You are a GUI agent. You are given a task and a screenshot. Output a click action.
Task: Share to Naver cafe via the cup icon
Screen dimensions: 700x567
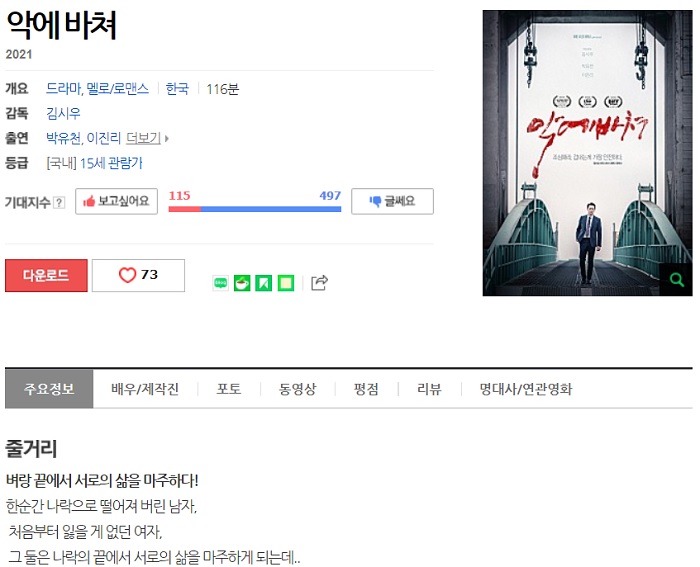pos(242,283)
